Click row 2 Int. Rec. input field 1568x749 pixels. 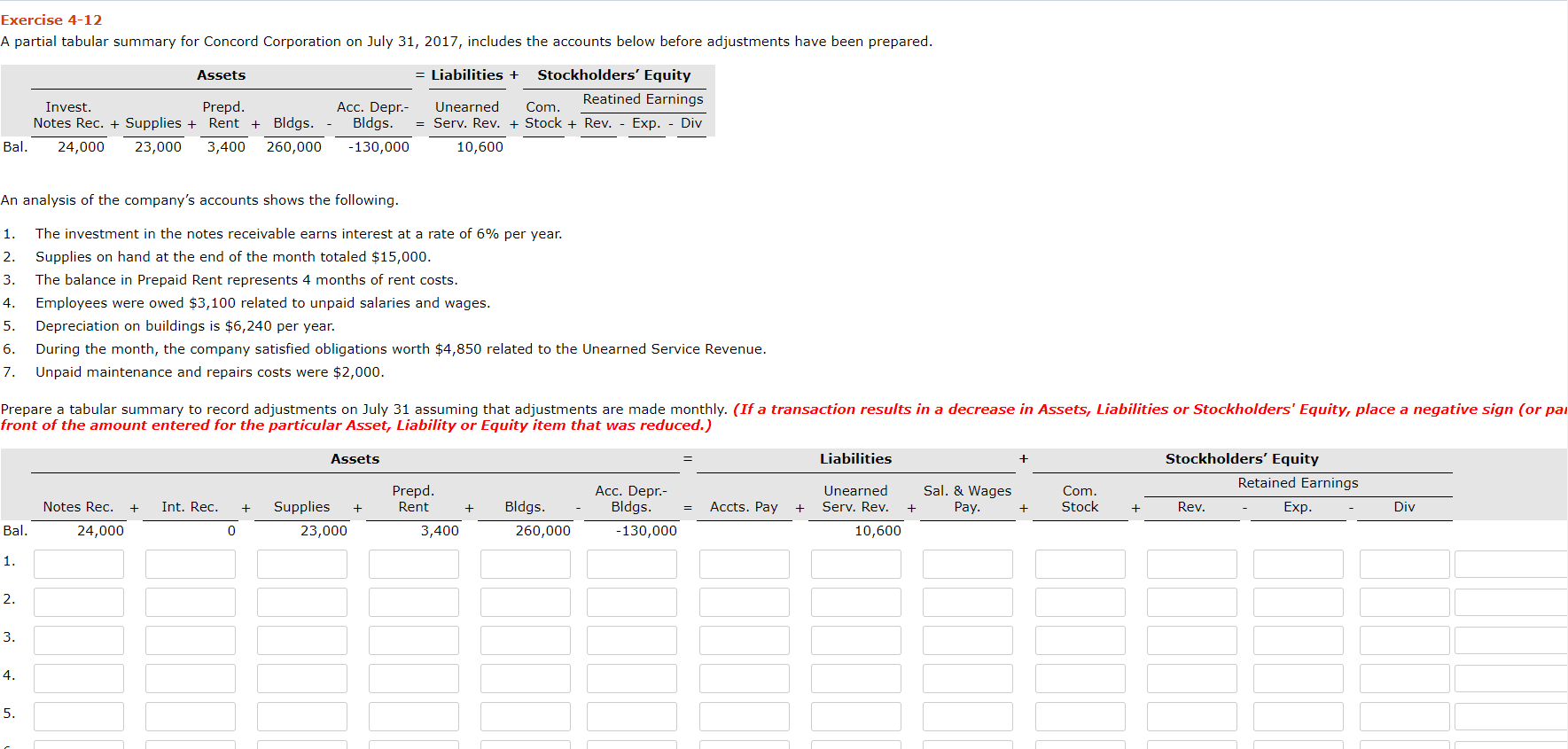[x=191, y=602]
